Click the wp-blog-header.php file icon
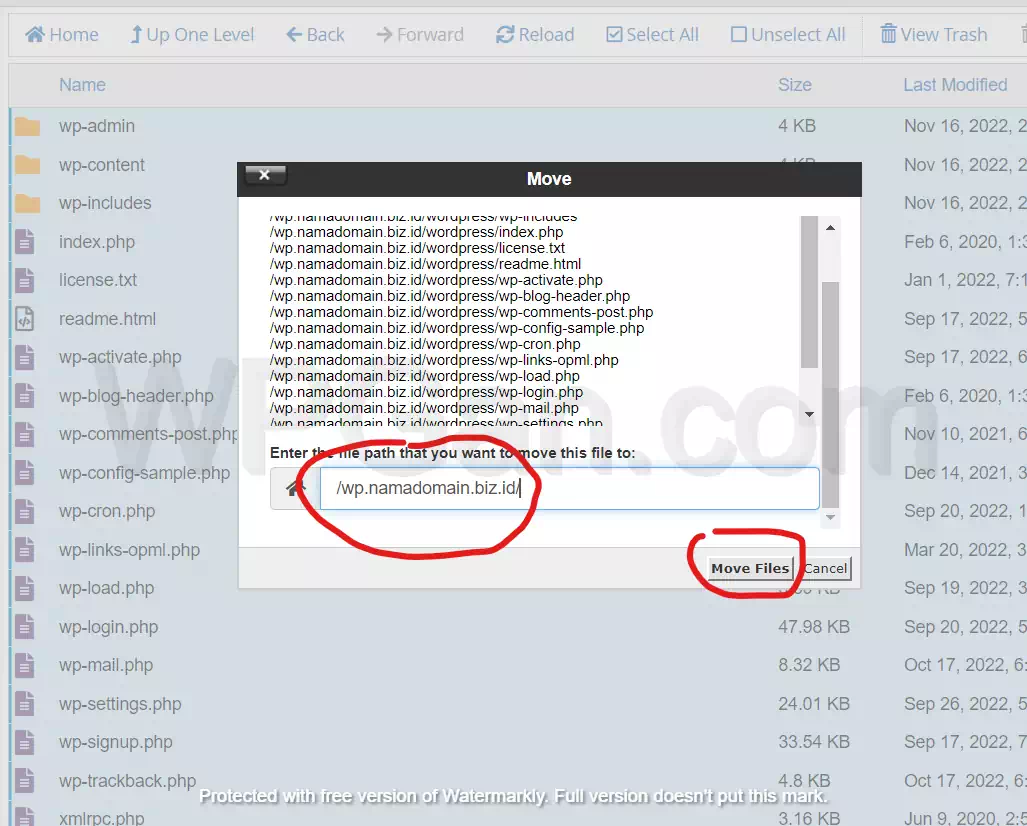This screenshot has height=826, width=1027. pyautogui.click(x=25, y=396)
